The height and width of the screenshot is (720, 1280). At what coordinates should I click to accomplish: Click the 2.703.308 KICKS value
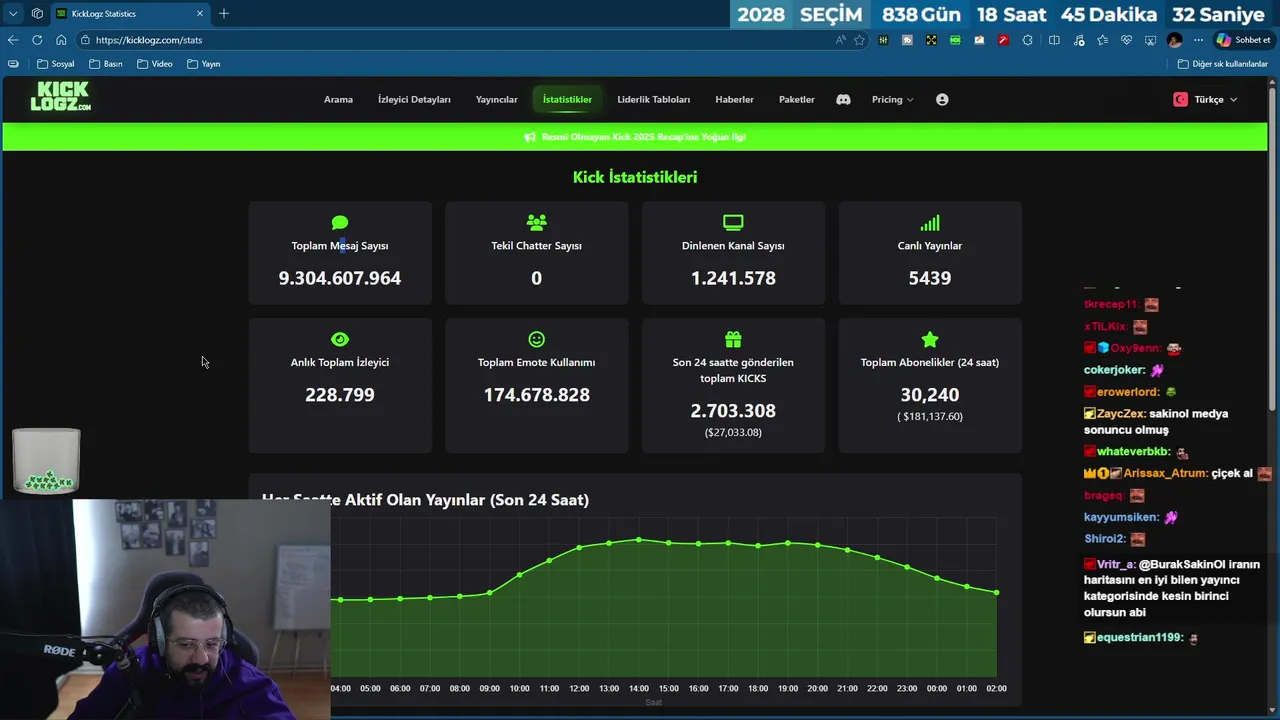pyautogui.click(x=733, y=411)
